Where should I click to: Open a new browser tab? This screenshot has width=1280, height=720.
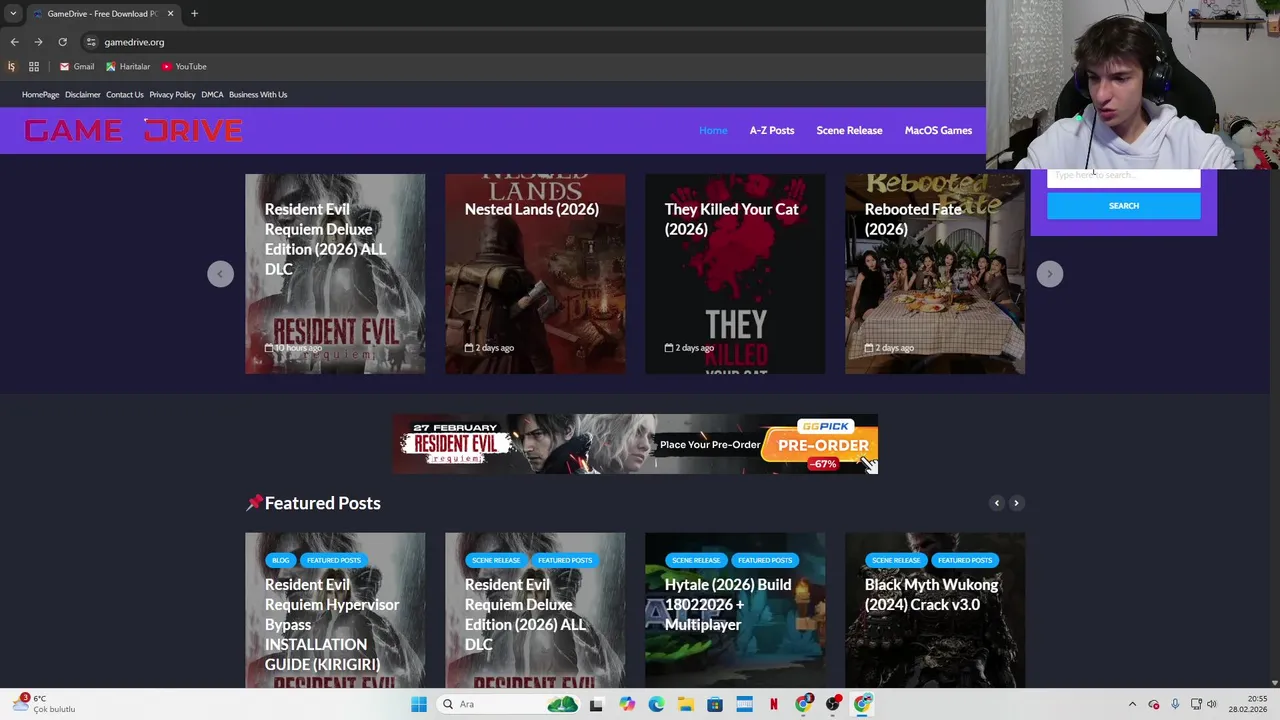[194, 13]
